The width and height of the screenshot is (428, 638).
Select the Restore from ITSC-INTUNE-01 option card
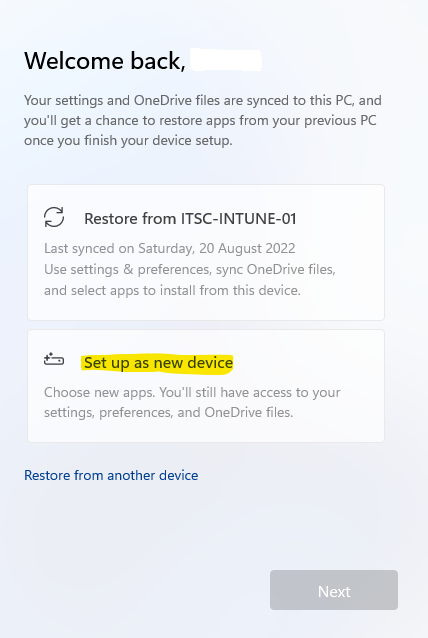206,252
